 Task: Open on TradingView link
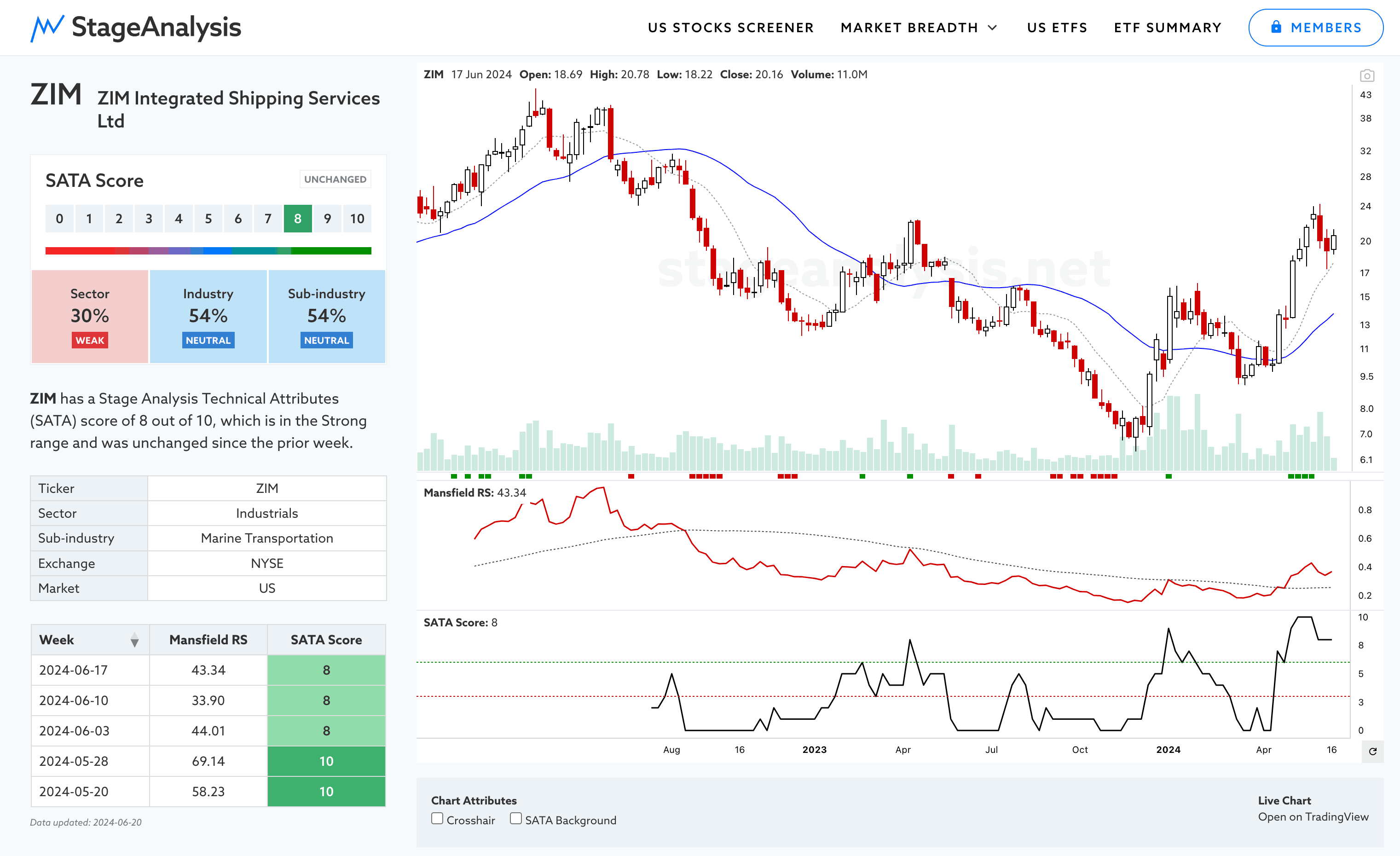pos(1313,817)
